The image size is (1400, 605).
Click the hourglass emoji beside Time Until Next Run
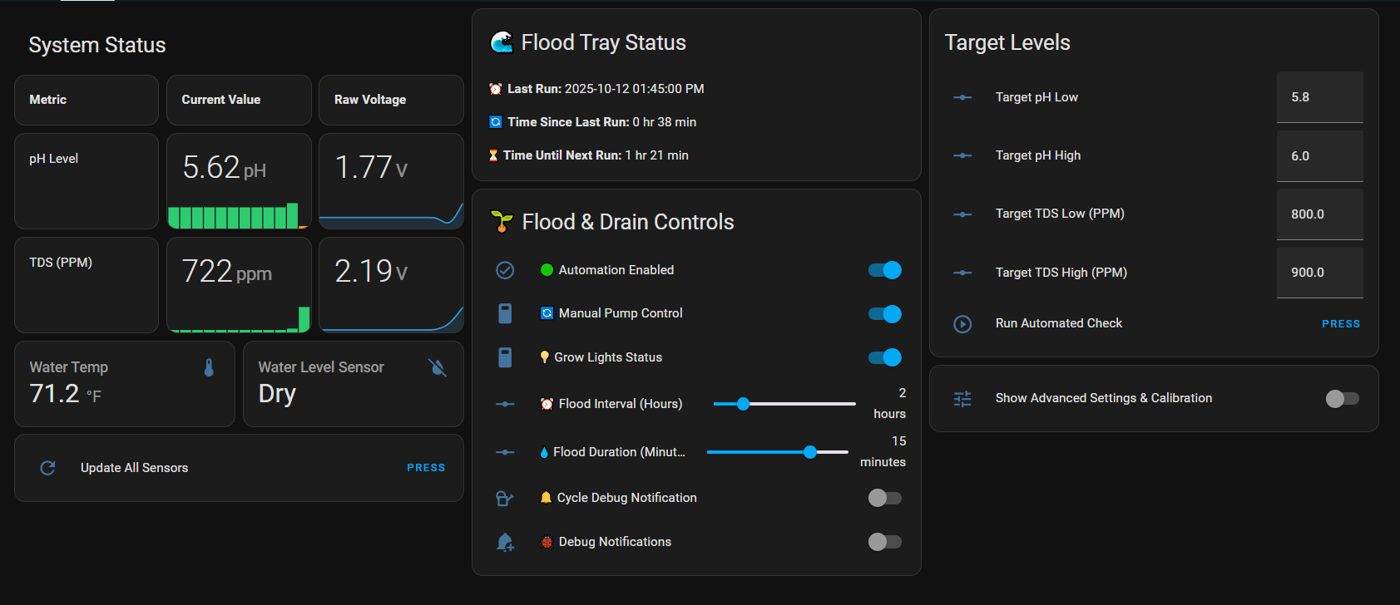(492, 155)
